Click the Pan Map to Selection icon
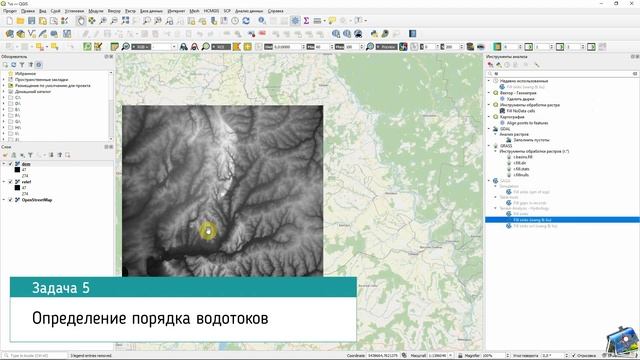The height and width of the screenshot is (360, 640). tap(92, 21)
